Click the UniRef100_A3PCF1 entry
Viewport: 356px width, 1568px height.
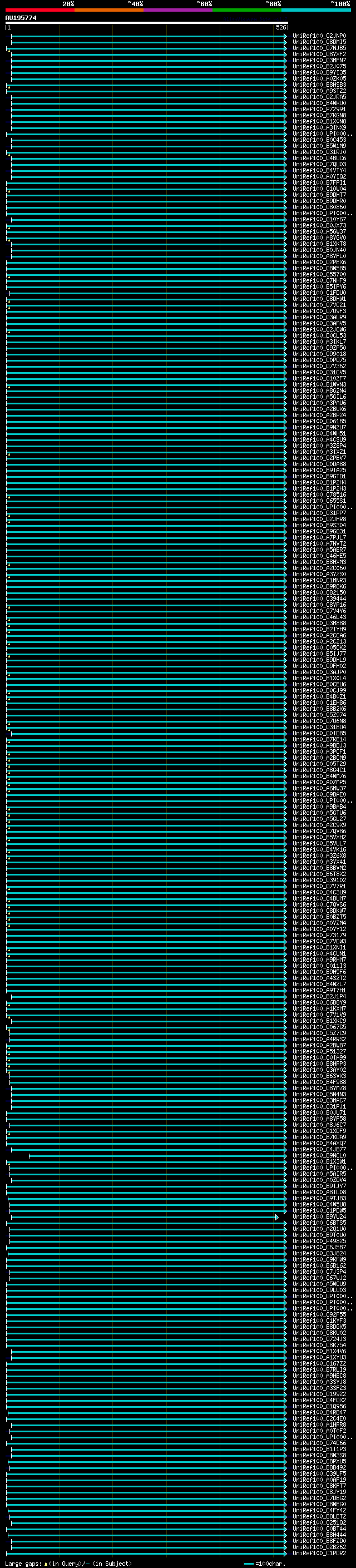click(319, 751)
